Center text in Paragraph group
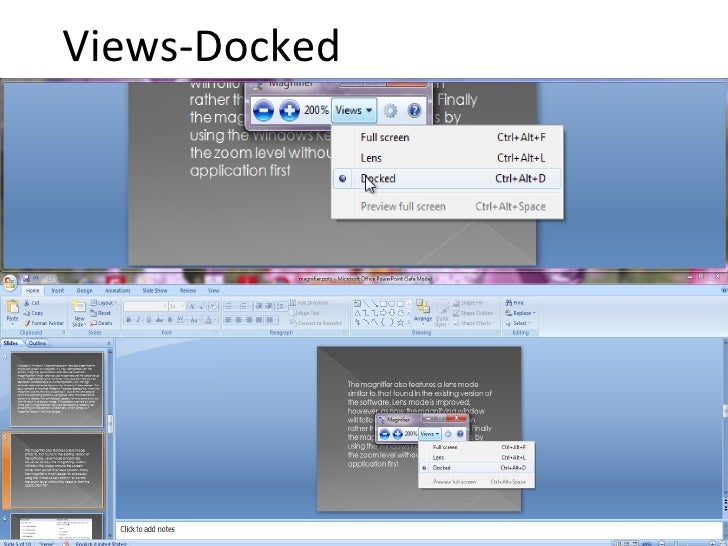This screenshot has height=546, width=728. point(239,320)
